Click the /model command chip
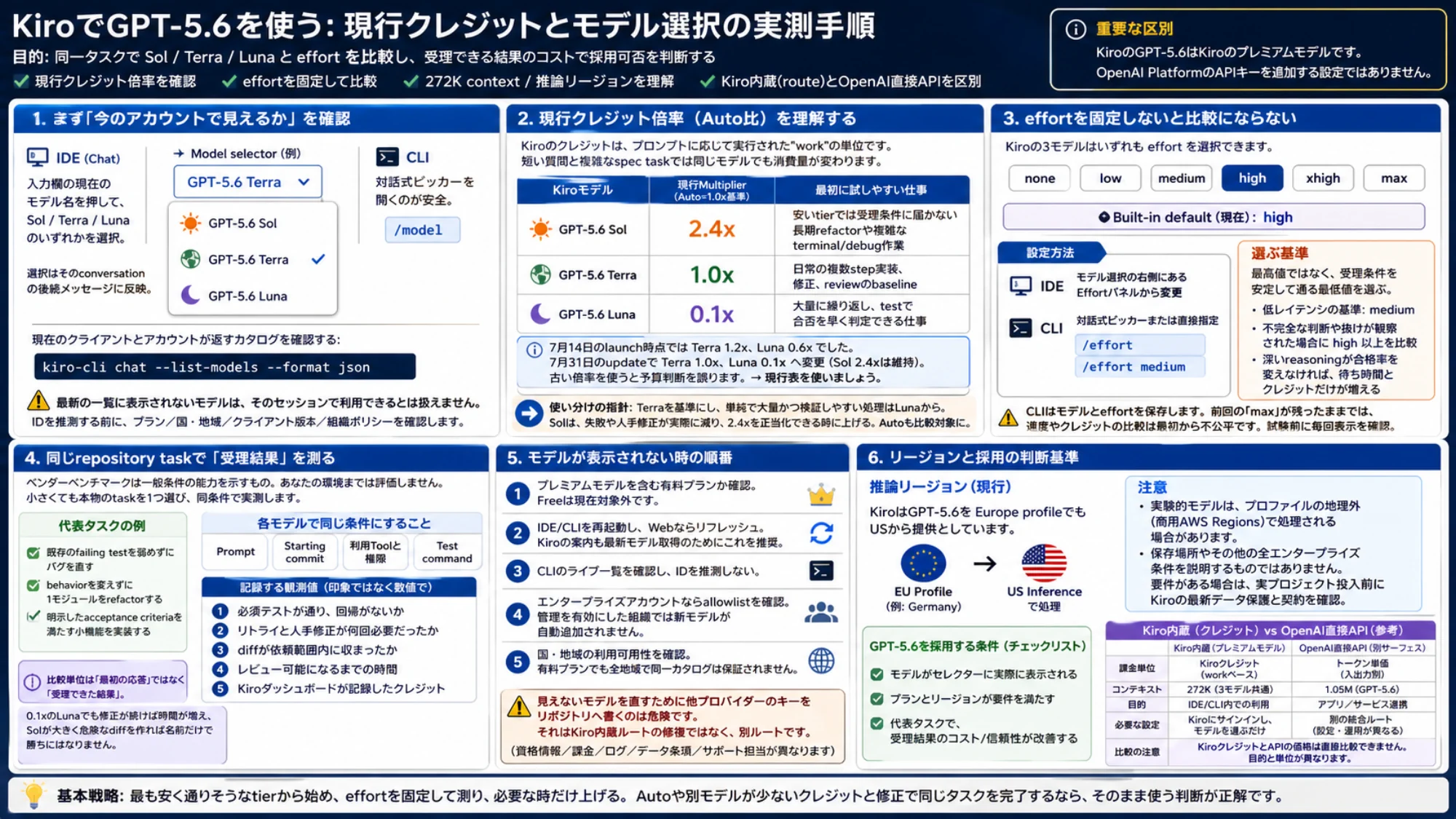The width and height of the screenshot is (1456, 819). click(422, 230)
